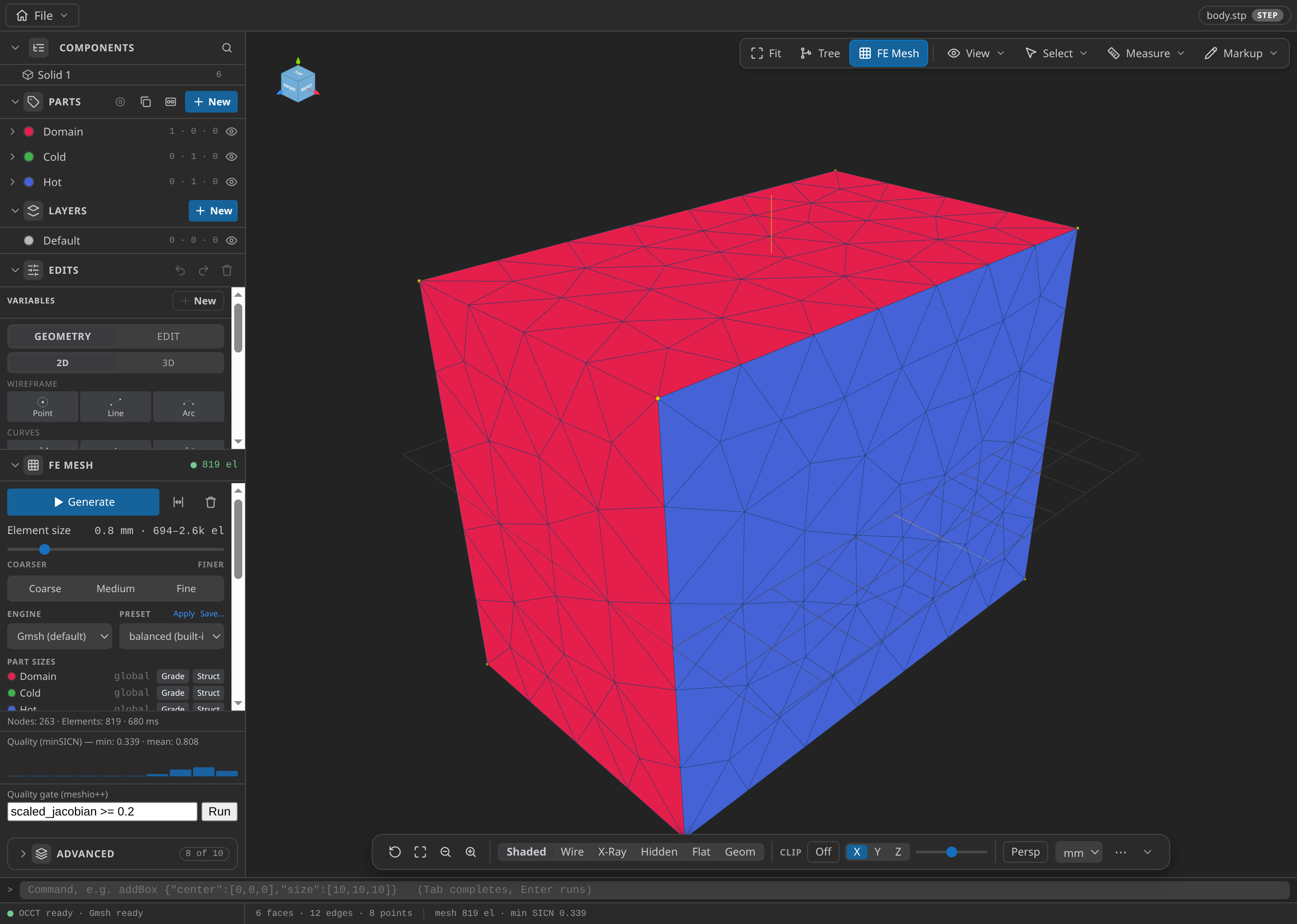This screenshot has width=1297, height=924.
Task: Click the duplicate parts icon
Action: tap(145, 102)
